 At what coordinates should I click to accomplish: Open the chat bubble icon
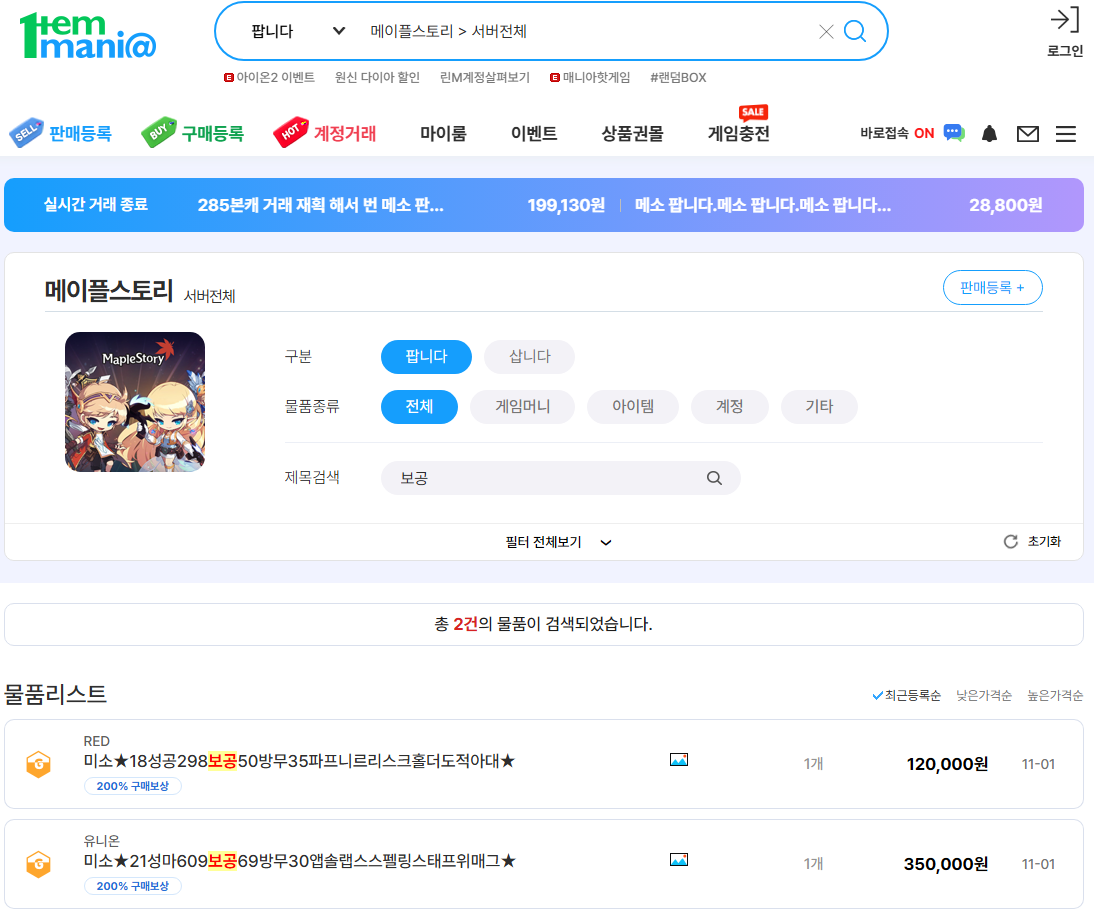click(954, 133)
